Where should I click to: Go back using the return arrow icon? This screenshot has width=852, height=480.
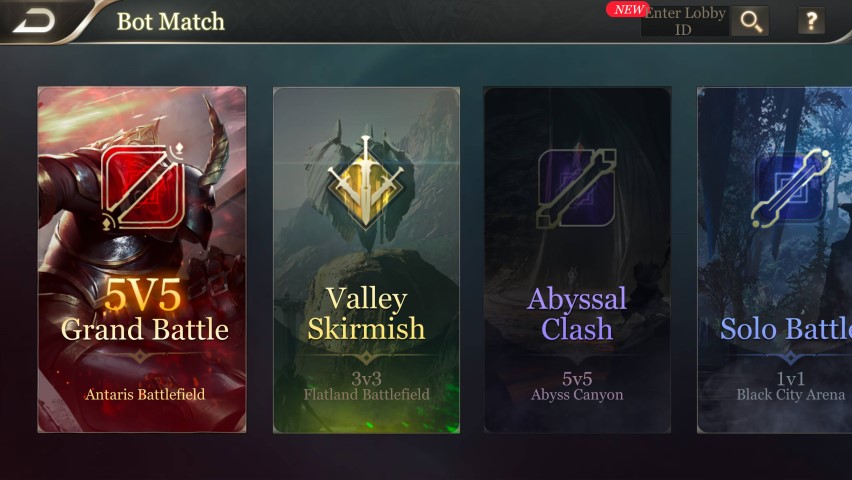click(x=34, y=21)
